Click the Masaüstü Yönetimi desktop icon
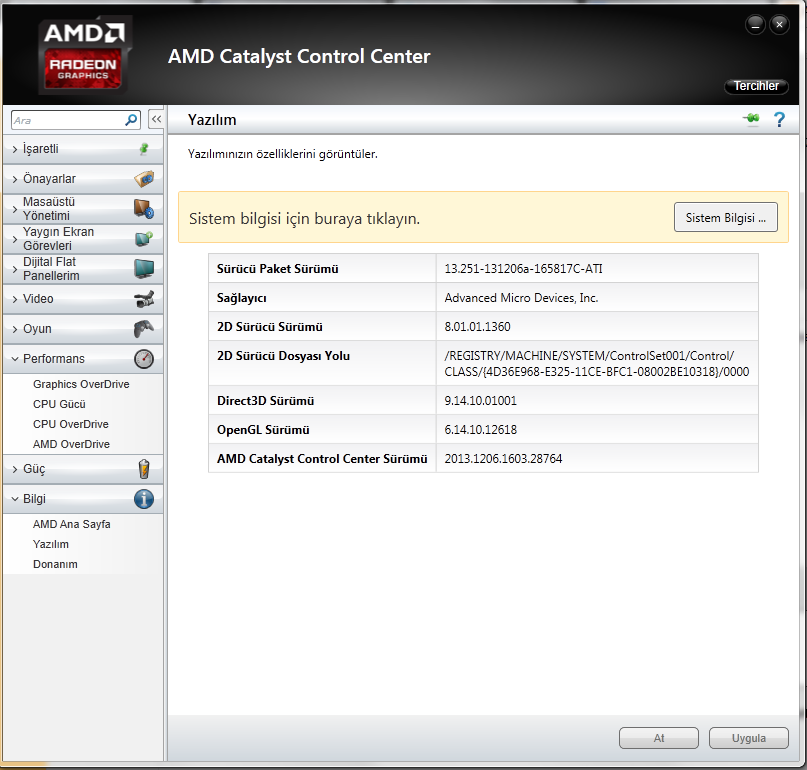807x770 pixels. click(x=144, y=208)
